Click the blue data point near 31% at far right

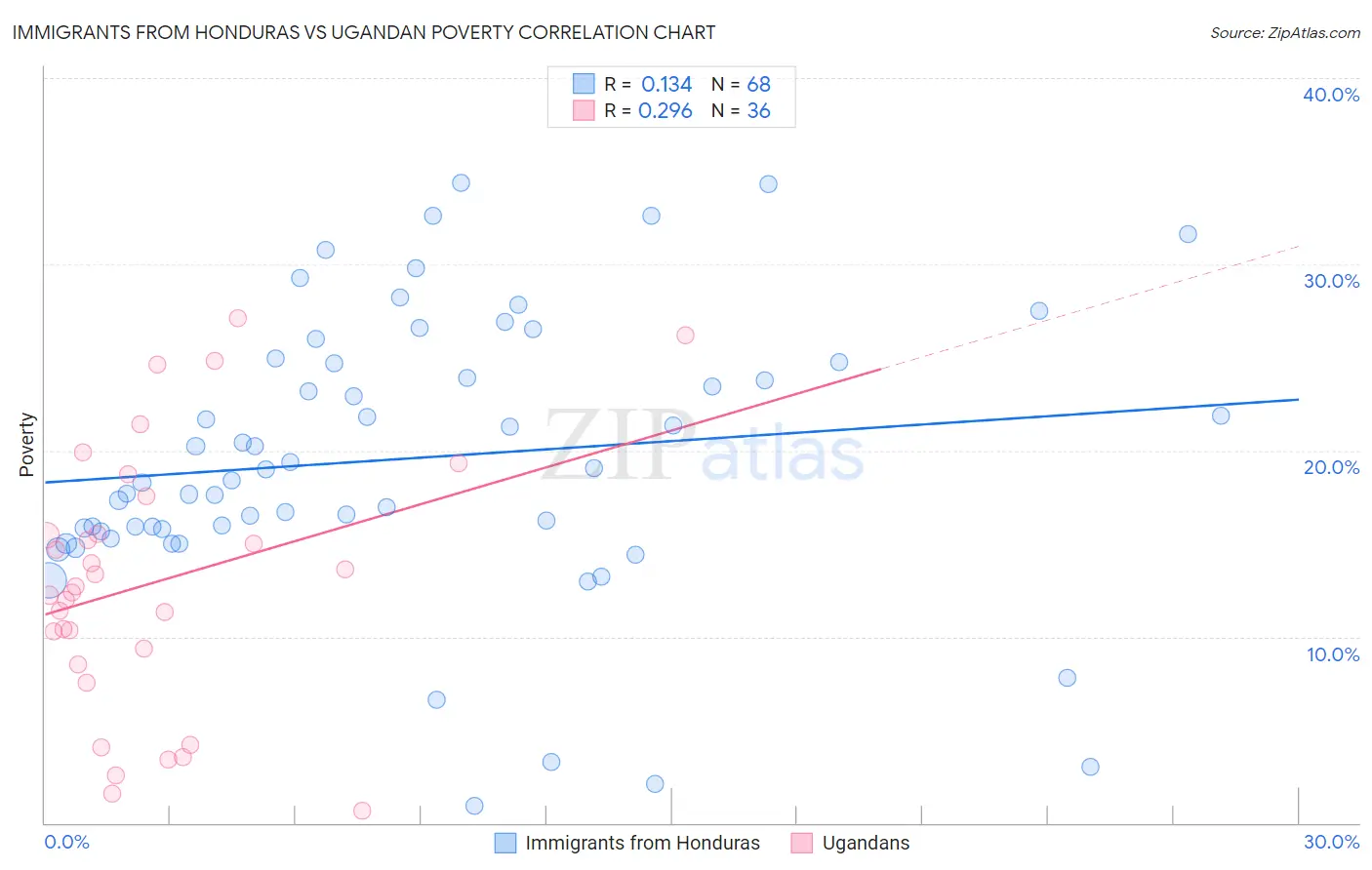pyautogui.click(x=1188, y=234)
